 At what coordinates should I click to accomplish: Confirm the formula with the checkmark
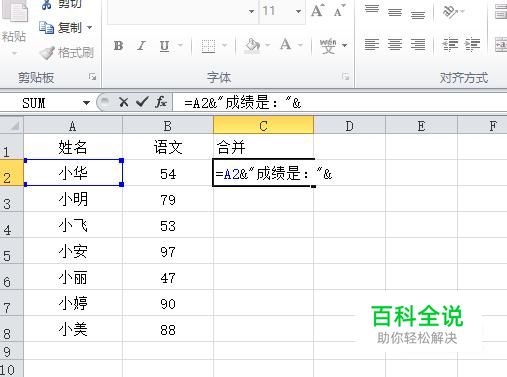point(142,102)
